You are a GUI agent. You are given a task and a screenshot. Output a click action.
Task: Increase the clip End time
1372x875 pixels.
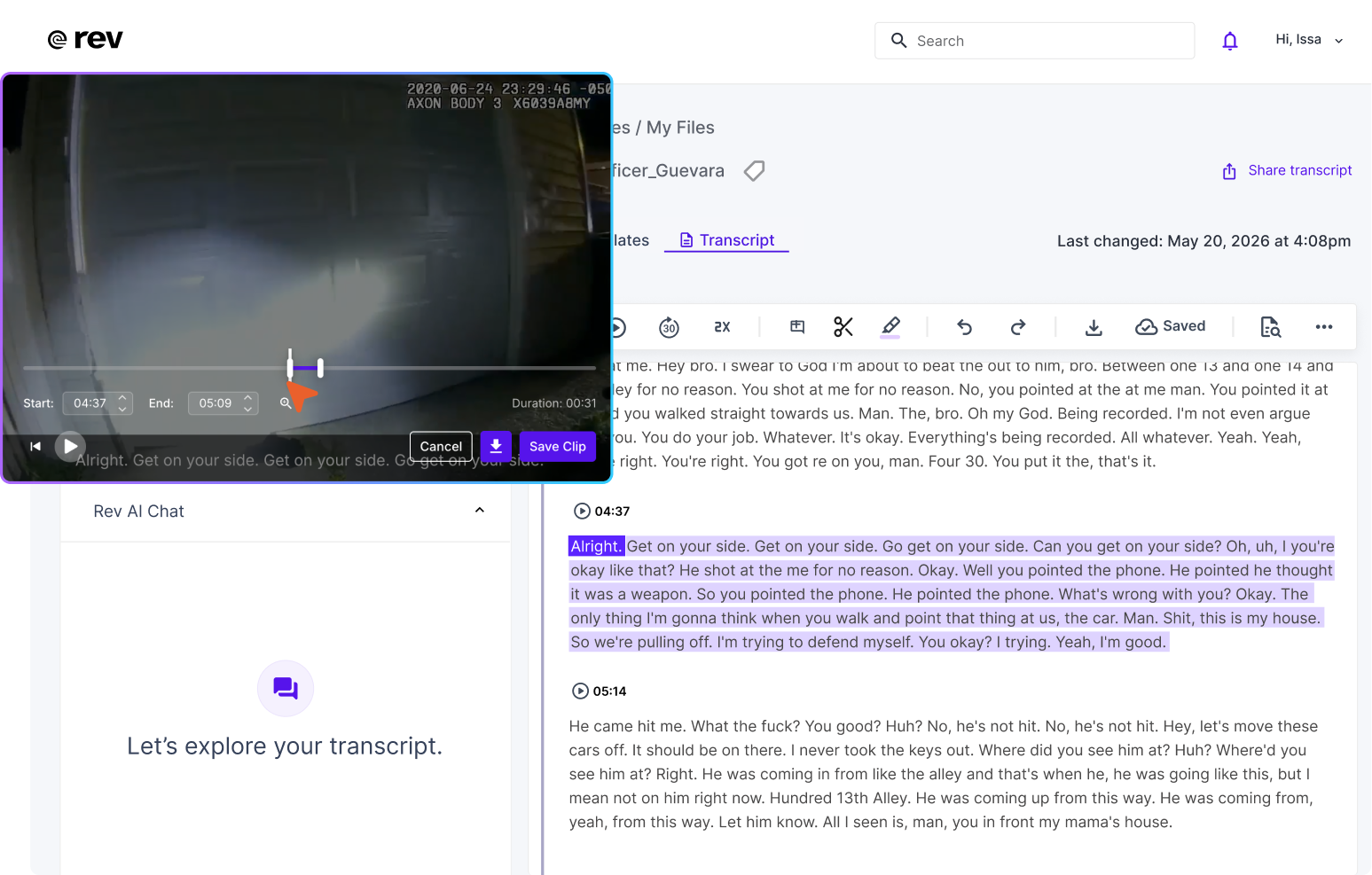(x=248, y=397)
